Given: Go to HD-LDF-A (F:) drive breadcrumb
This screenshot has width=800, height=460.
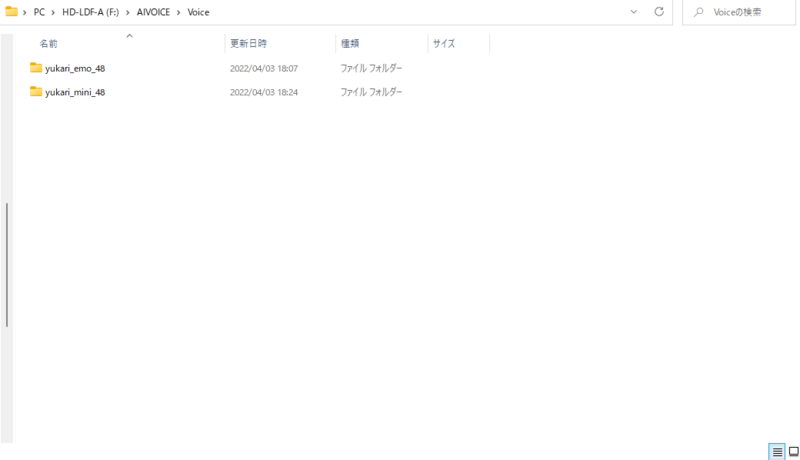Looking at the screenshot, I should (90, 12).
